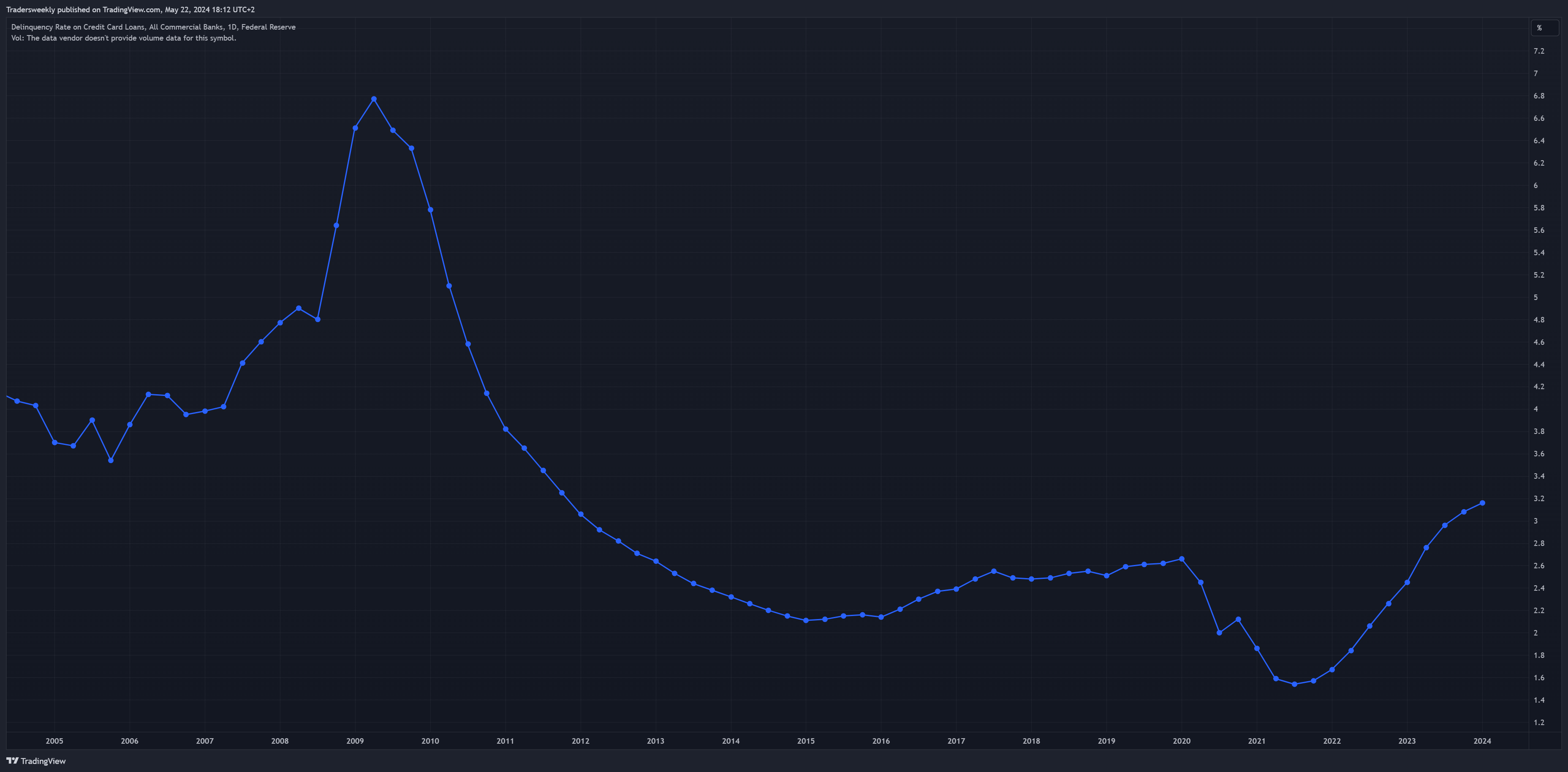Viewport: 1568px width, 772px height.
Task: Click the 2010 year label on time axis
Action: pos(430,741)
